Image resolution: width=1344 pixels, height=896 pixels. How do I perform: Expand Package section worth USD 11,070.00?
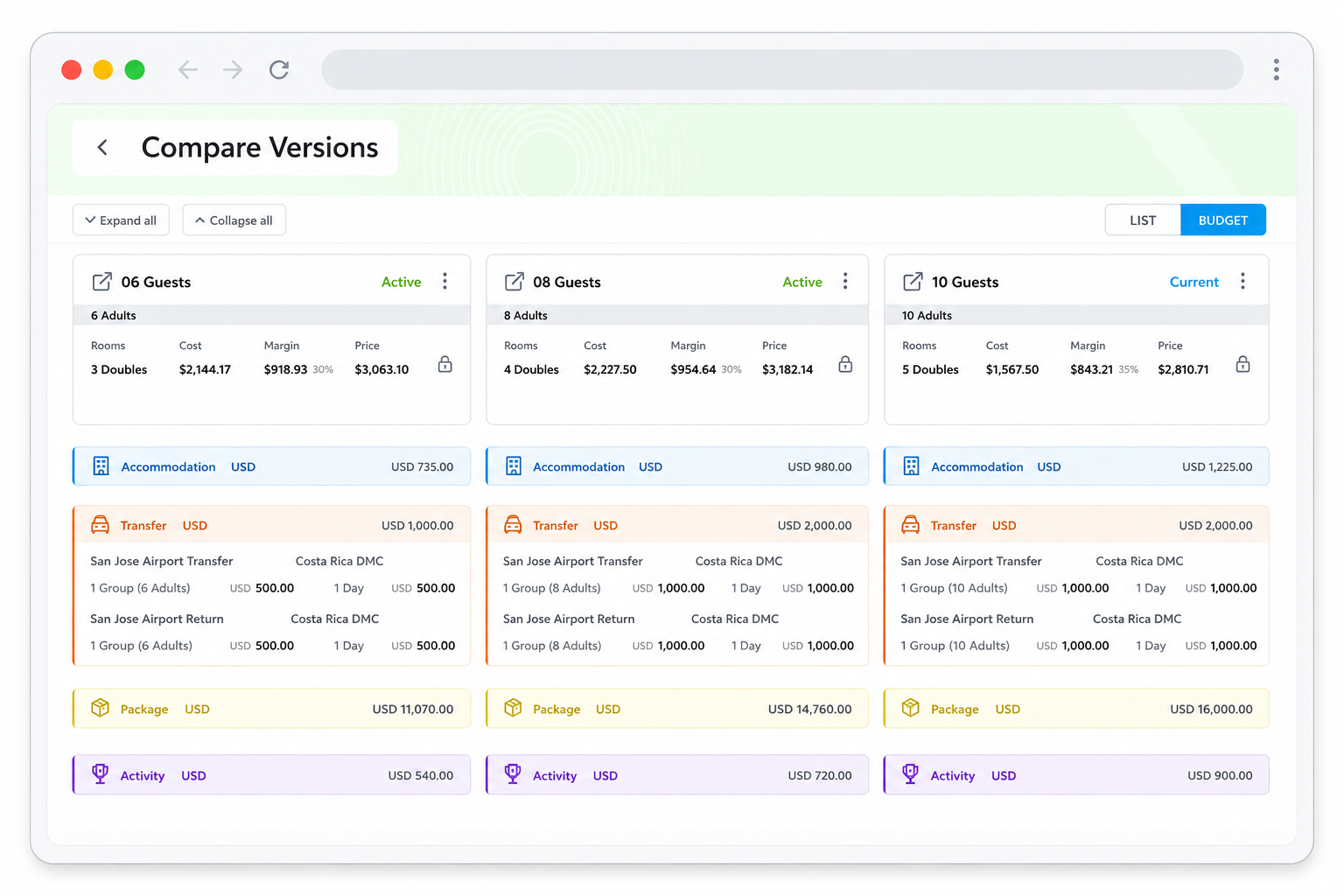coord(271,709)
